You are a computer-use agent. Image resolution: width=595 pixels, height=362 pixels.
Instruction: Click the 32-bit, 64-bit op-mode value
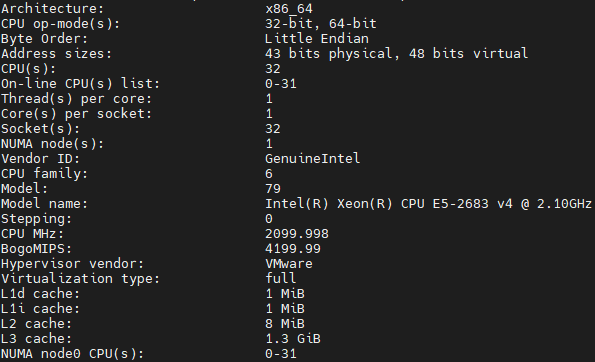point(321,24)
